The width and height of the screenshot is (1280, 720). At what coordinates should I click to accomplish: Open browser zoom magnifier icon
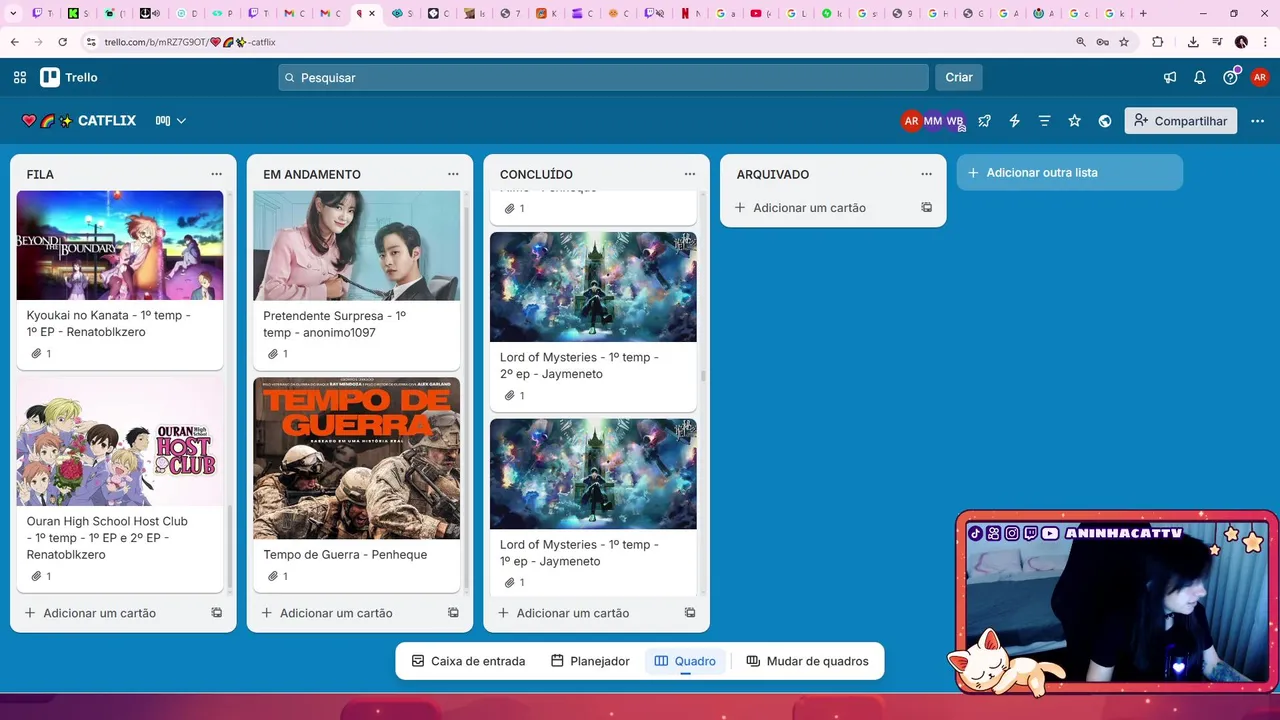pyautogui.click(x=1081, y=42)
